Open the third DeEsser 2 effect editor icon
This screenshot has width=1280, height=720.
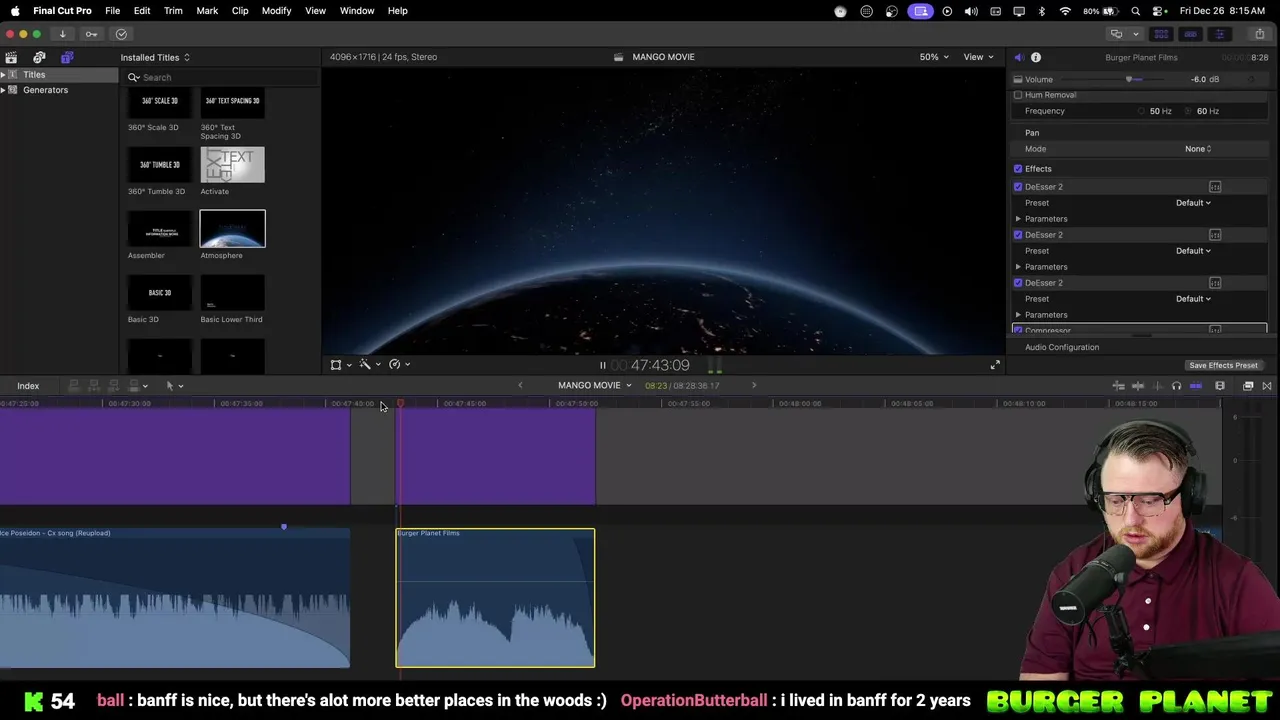1215,283
